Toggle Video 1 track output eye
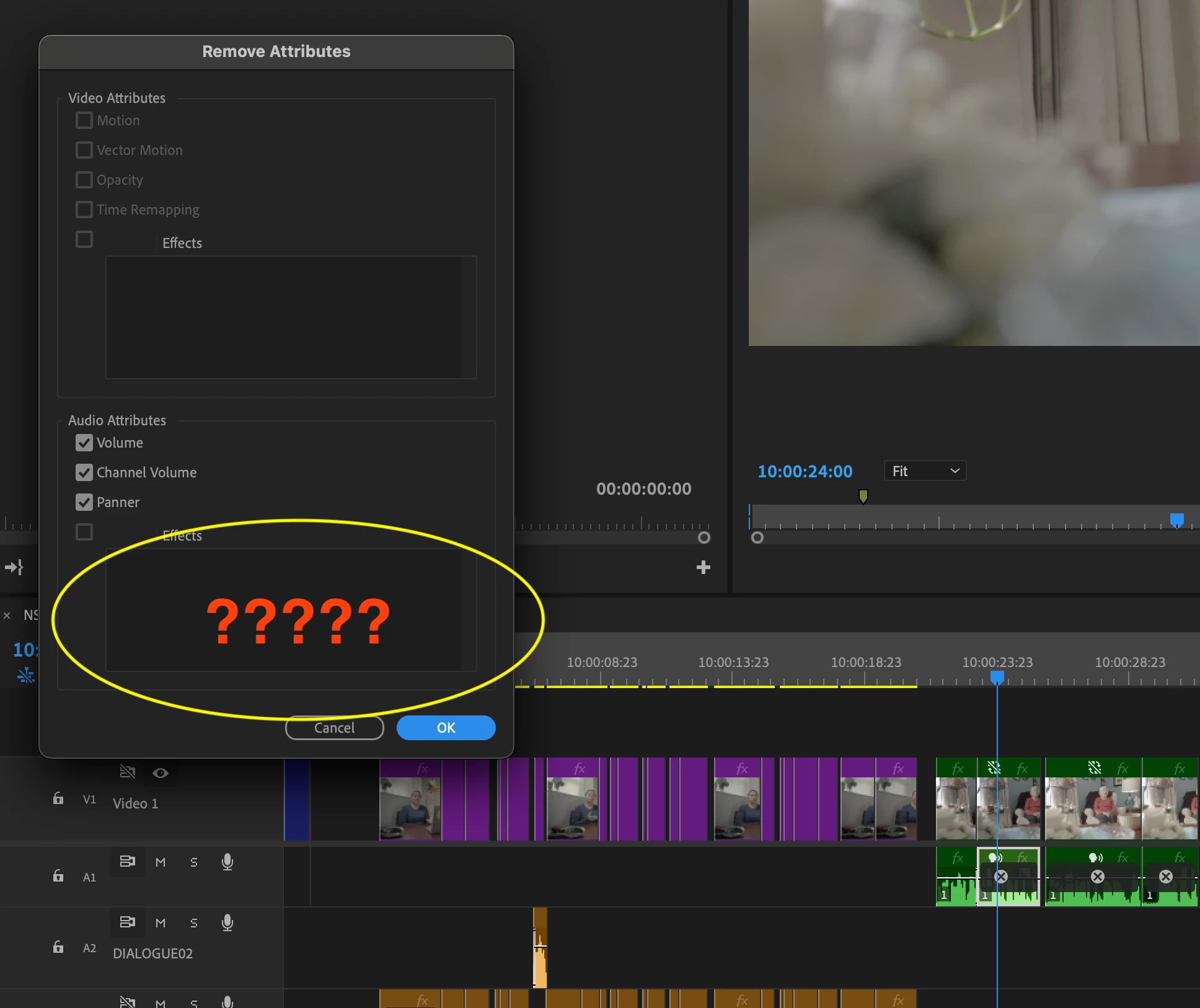 pyautogui.click(x=161, y=772)
